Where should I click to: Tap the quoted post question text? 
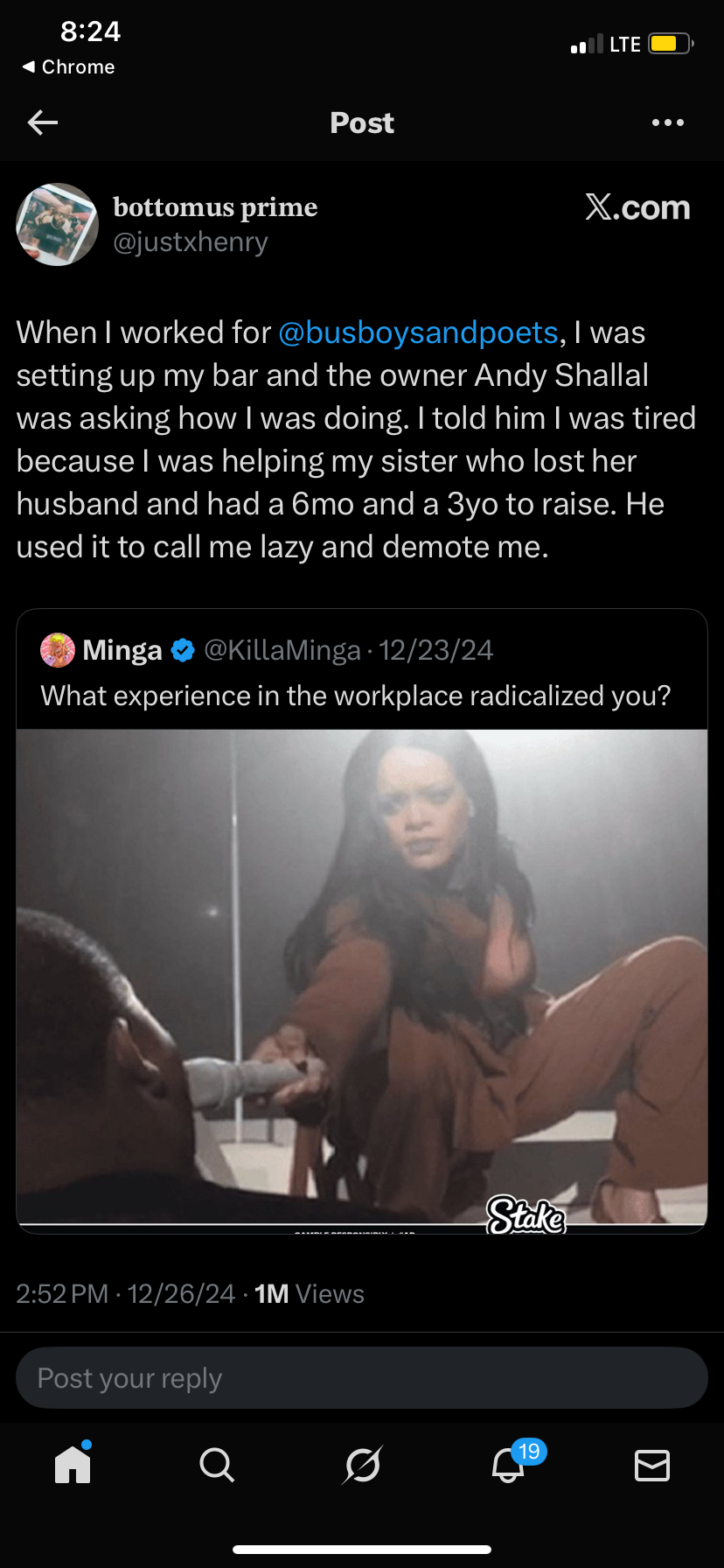click(356, 696)
